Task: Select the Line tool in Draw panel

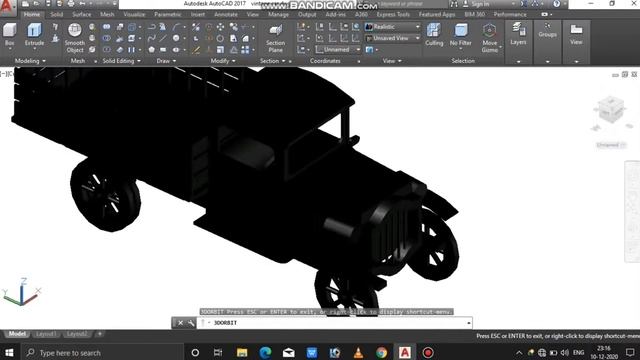Action: [x=163, y=38]
